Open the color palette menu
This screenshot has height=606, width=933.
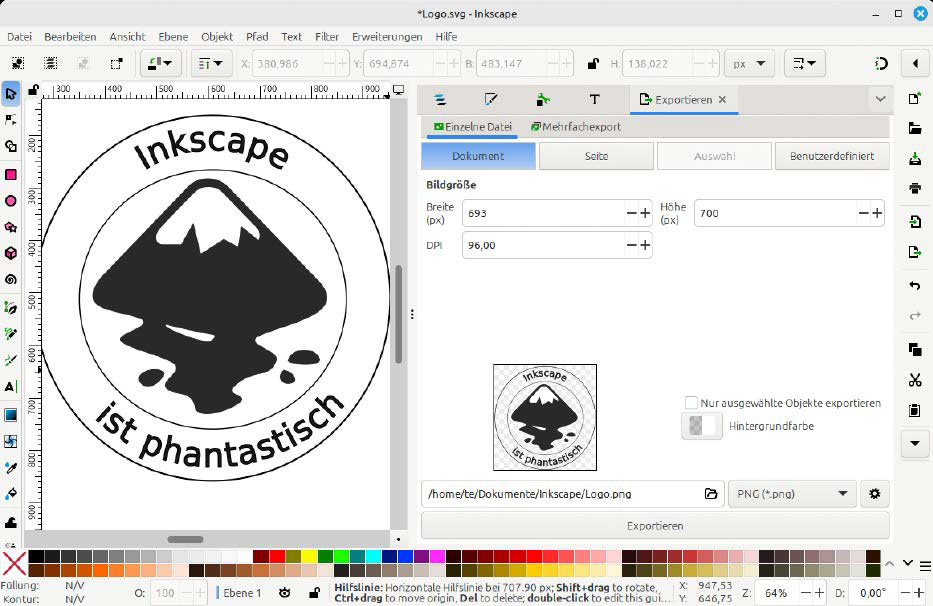tap(925, 565)
